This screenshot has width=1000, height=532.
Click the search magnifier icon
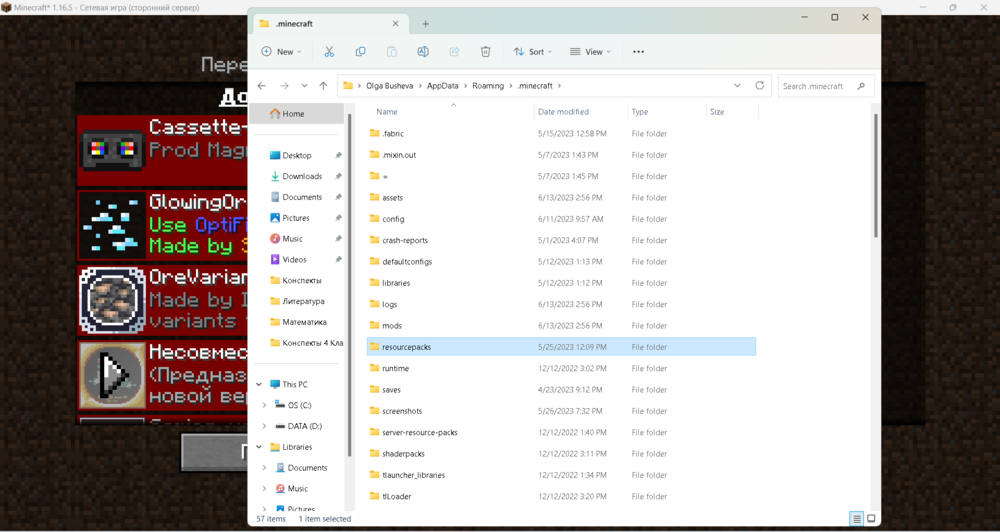point(861,86)
